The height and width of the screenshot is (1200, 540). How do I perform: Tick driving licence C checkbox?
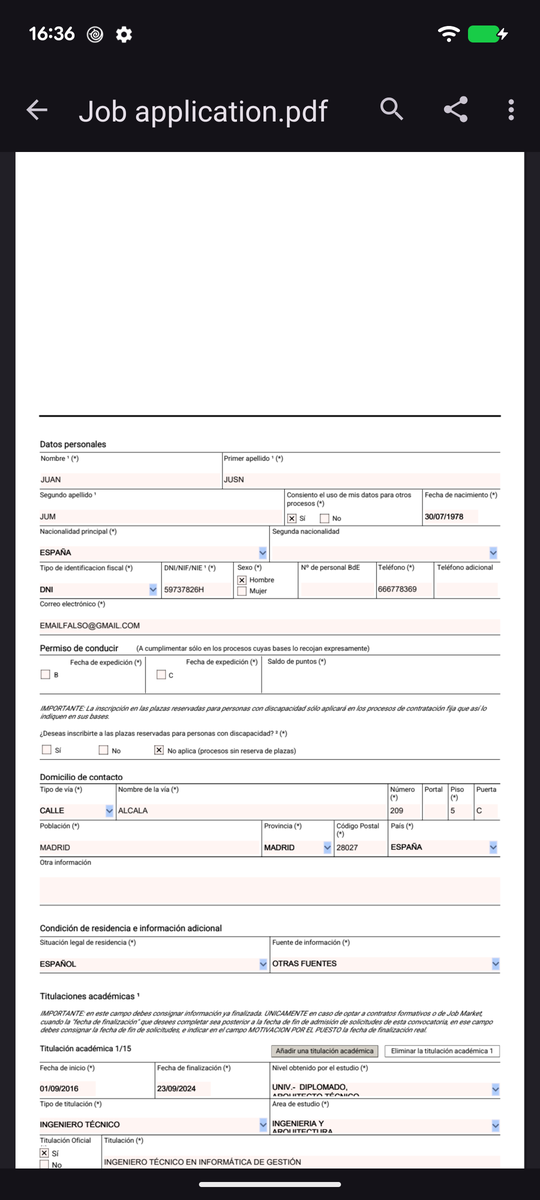point(161,675)
